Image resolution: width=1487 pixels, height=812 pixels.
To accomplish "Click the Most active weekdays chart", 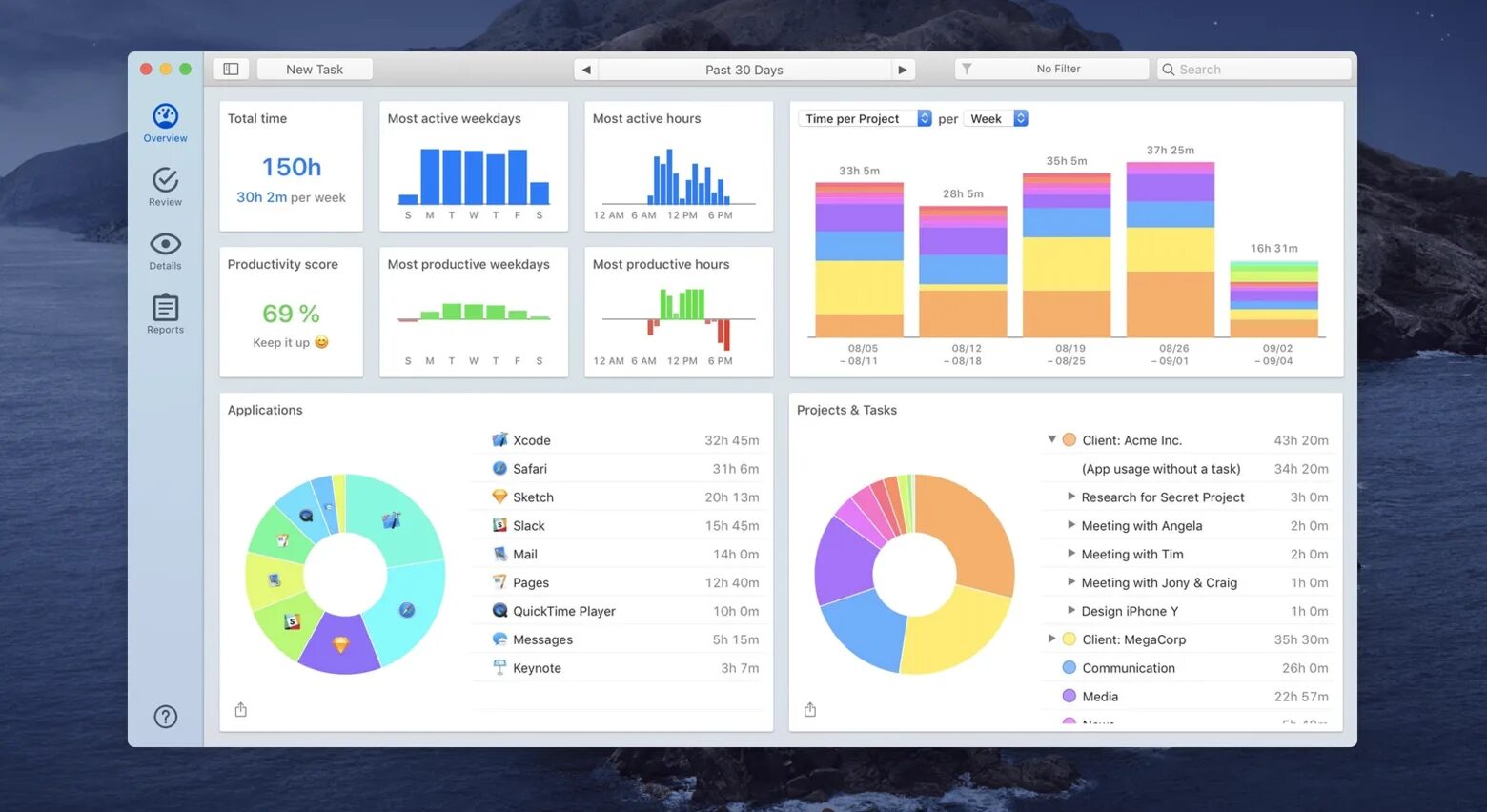I will (474, 176).
